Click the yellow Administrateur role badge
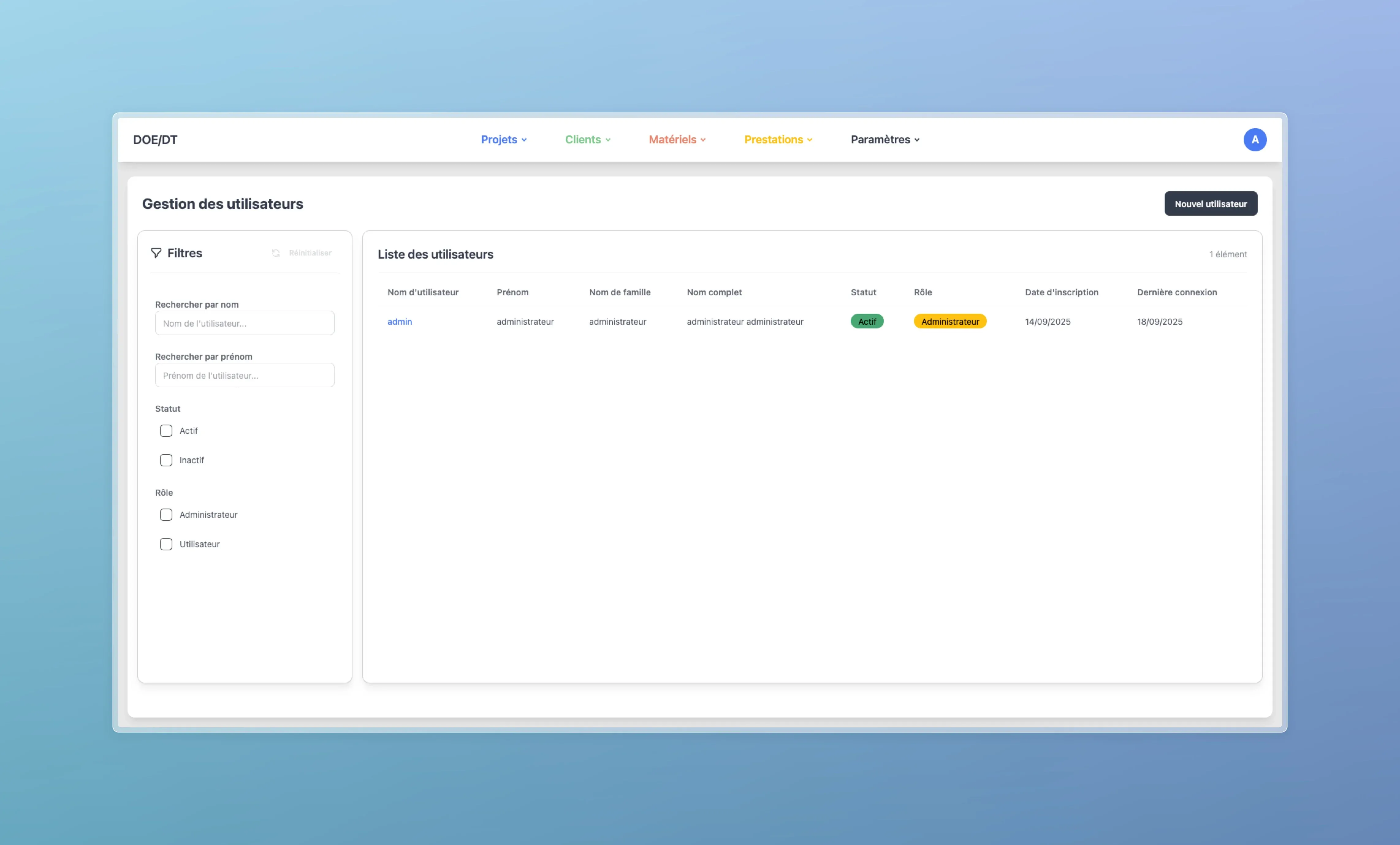The image size is (1400, 845). tap(949, 321)
